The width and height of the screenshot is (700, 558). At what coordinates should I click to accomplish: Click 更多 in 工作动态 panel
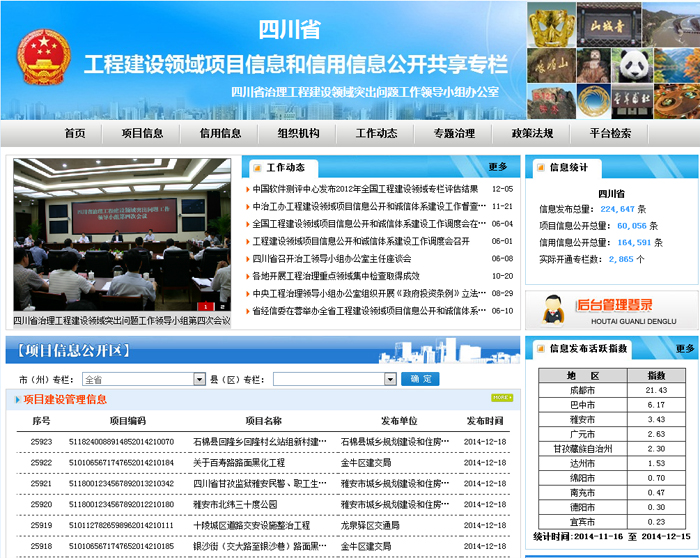coord(498,167)
